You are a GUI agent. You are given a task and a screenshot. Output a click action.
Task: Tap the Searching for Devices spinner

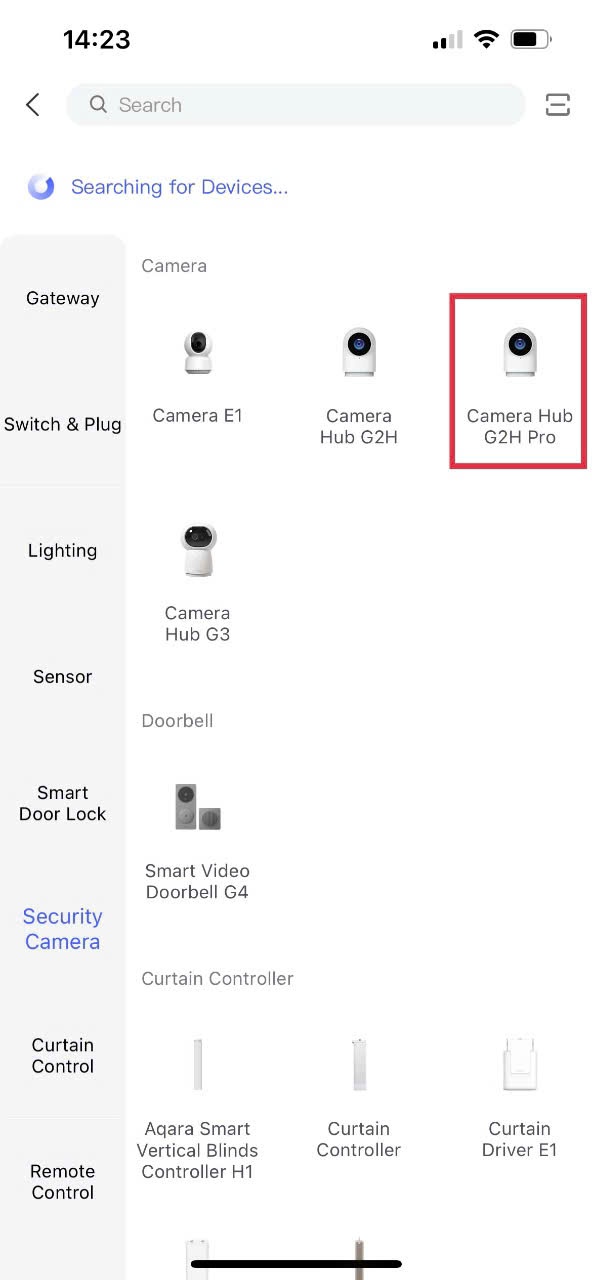click(41, 186)
